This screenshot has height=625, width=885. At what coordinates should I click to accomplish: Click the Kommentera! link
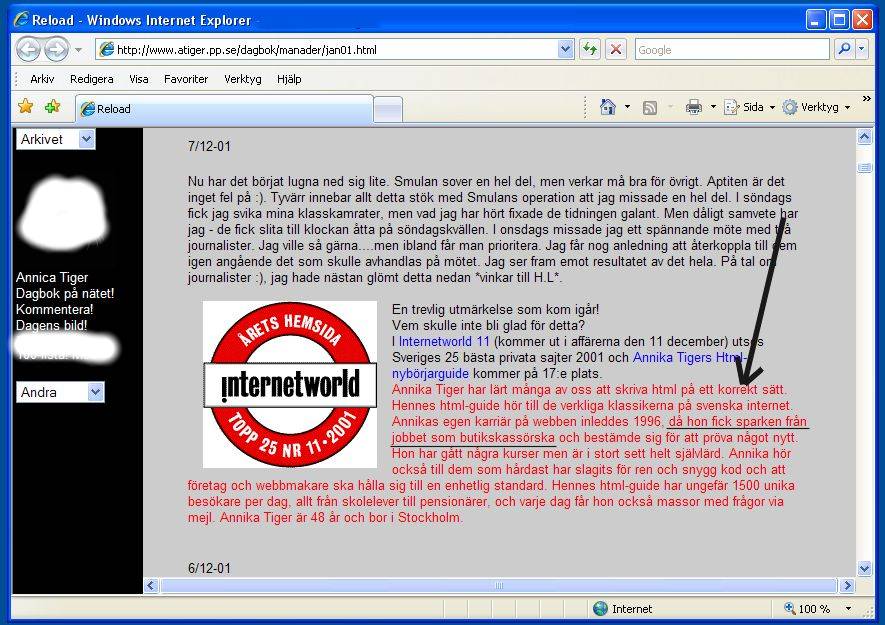pos(55,309)
